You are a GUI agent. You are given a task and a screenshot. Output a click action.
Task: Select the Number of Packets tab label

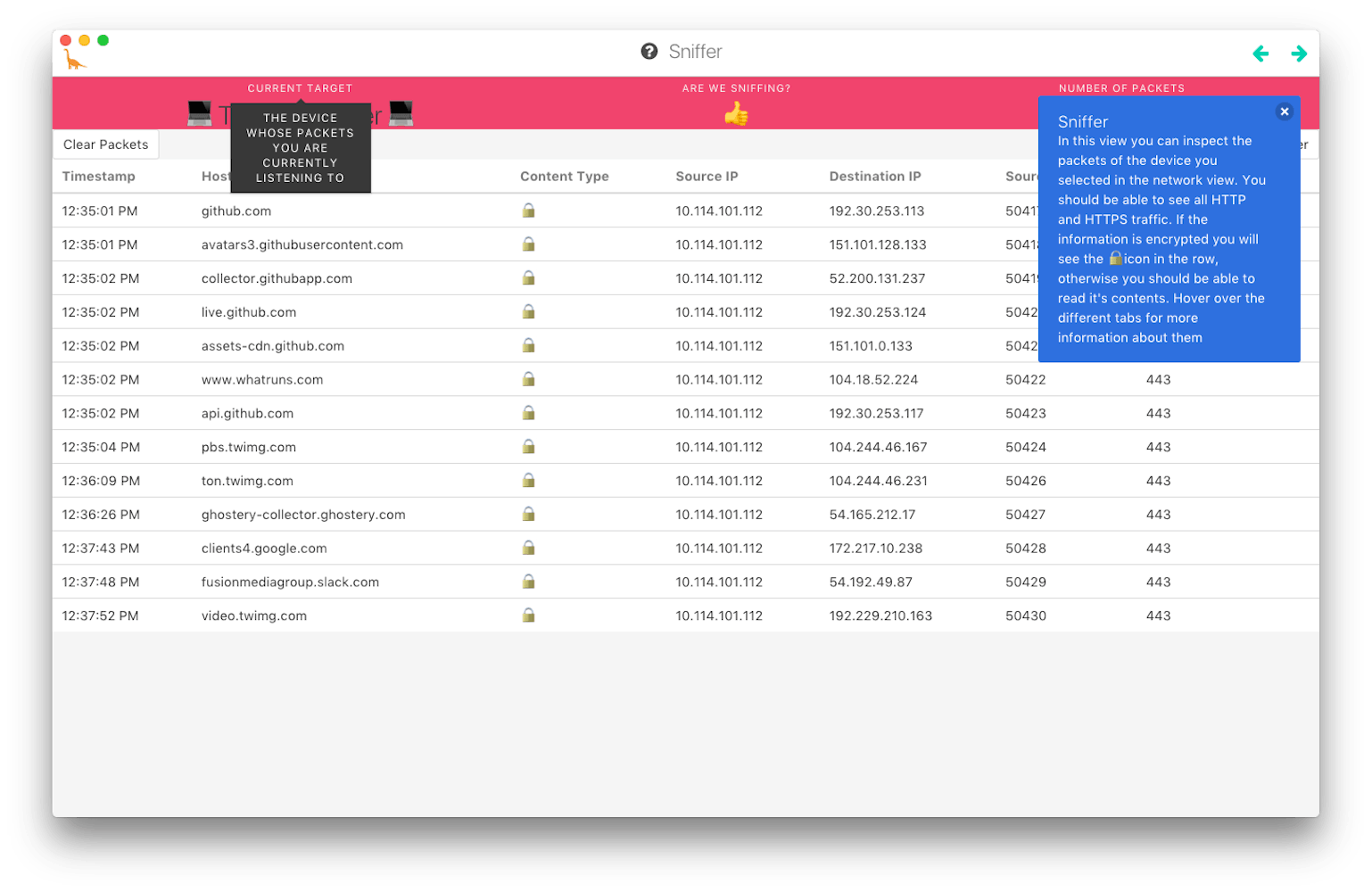point(1122,88)
